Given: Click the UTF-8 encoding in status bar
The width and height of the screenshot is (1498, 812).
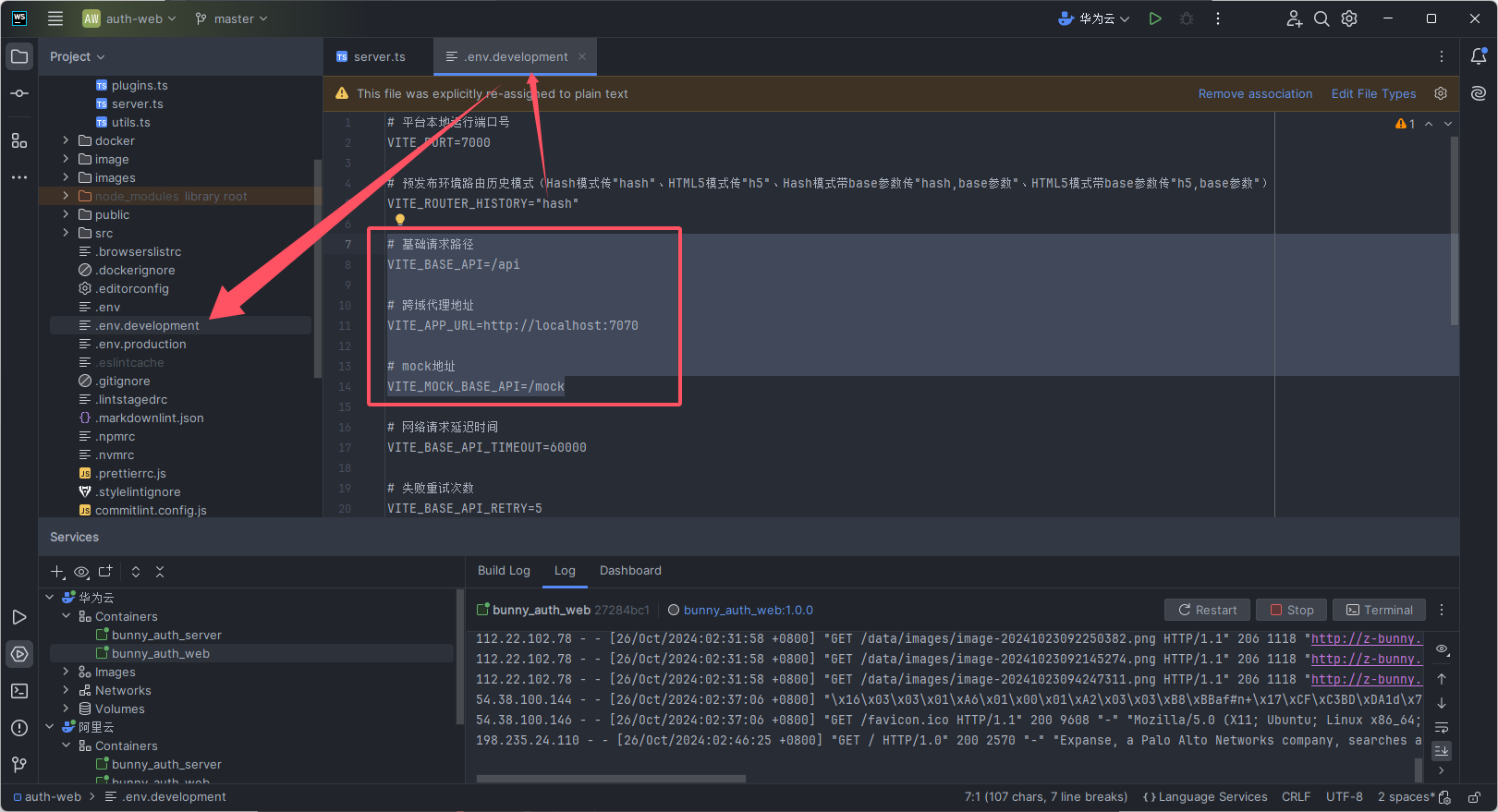Looking at the screenshot, I should click(1344, 797).
